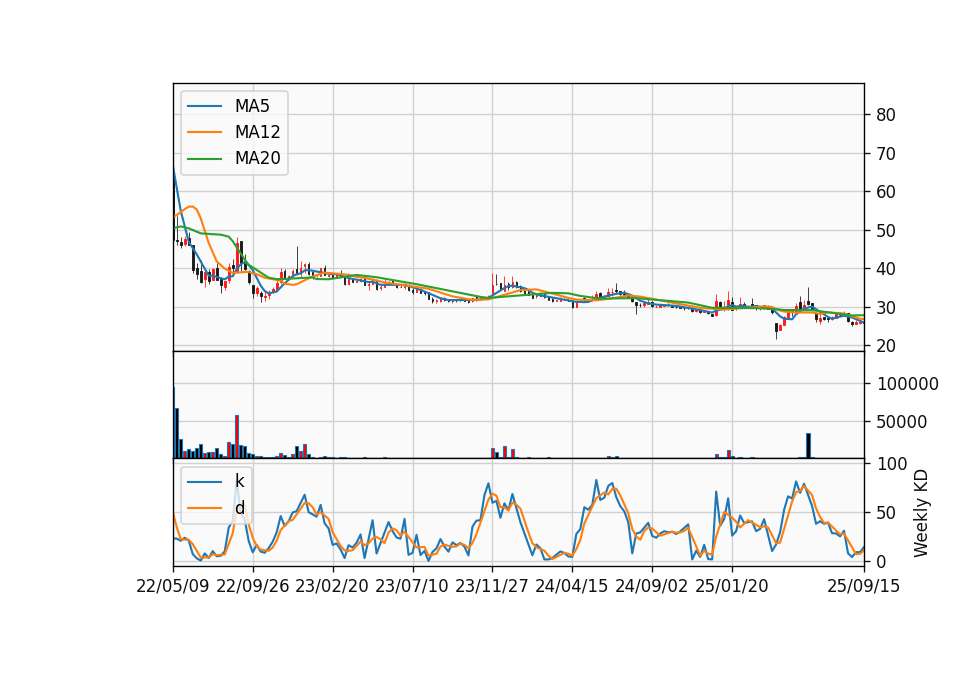
Task: Click the price axis value 70
Action: tap(885, 154)
